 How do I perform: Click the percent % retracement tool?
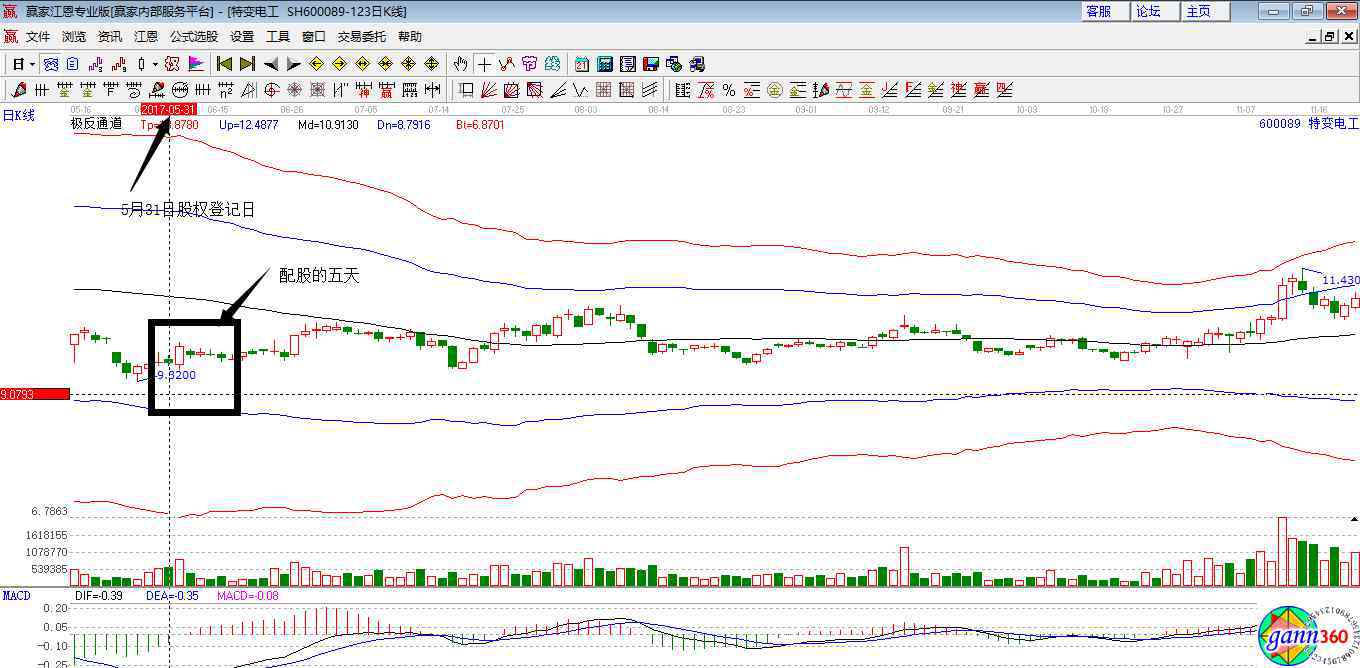coord(729,90)
